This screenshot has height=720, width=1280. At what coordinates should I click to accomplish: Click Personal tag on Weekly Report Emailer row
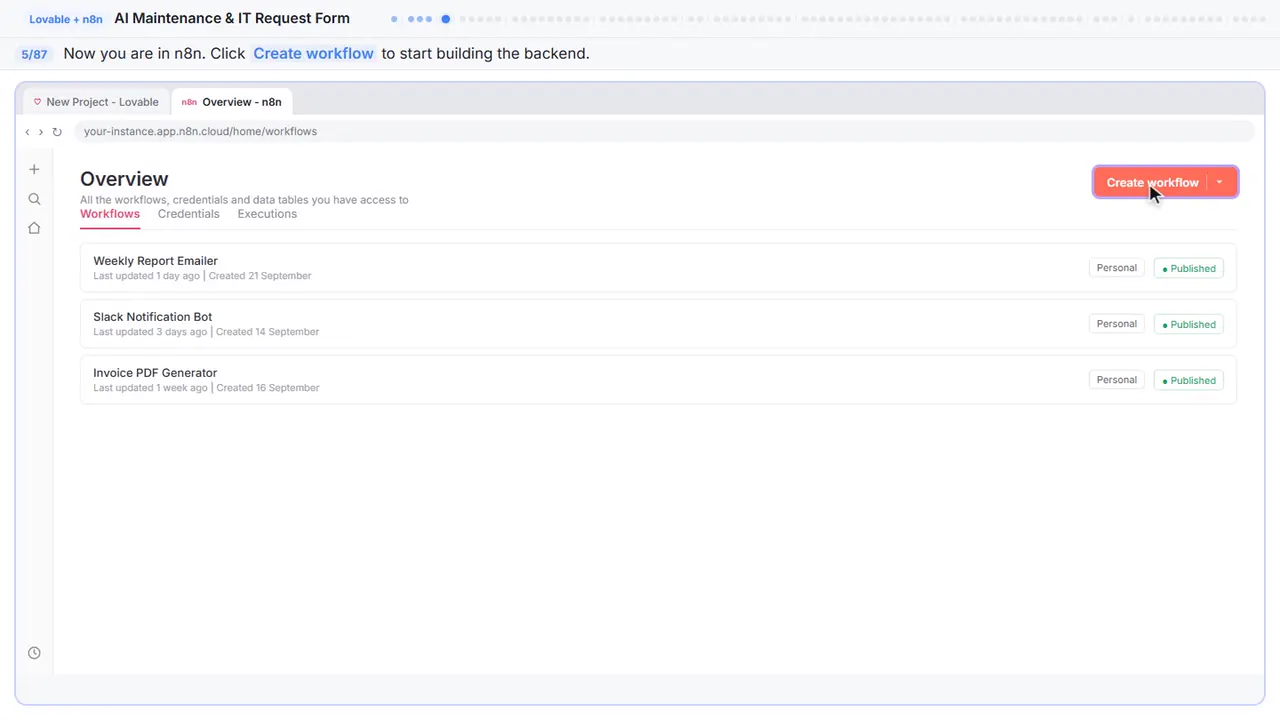coord(1117,268)
